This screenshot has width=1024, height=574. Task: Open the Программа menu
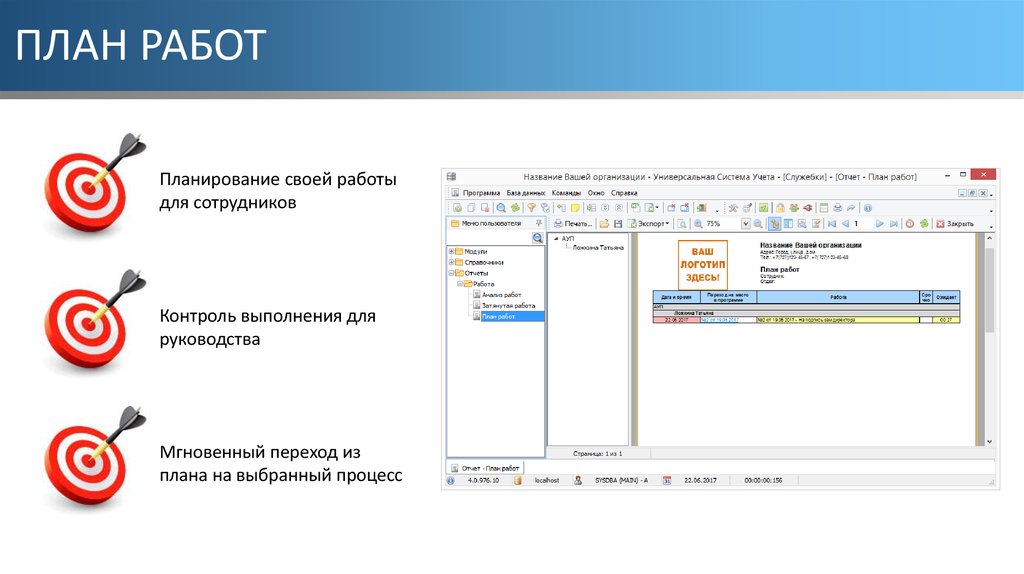point(480,192)
